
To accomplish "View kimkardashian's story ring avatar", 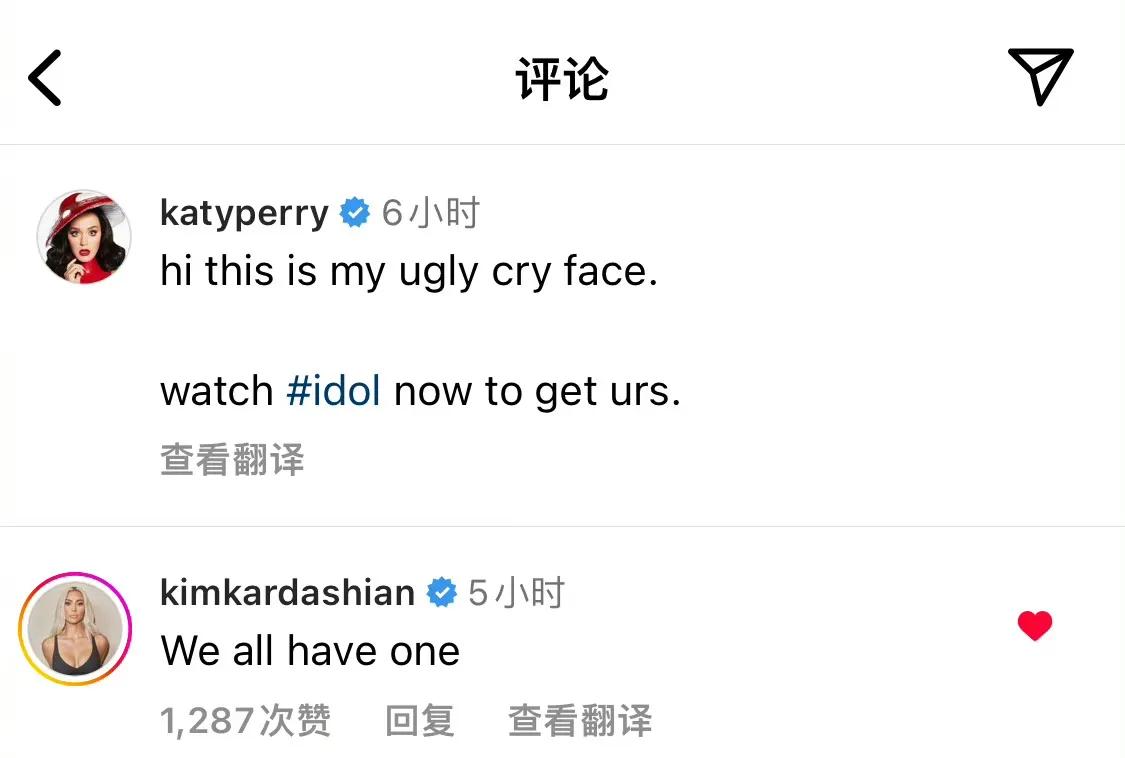I will tap(75, 628).
